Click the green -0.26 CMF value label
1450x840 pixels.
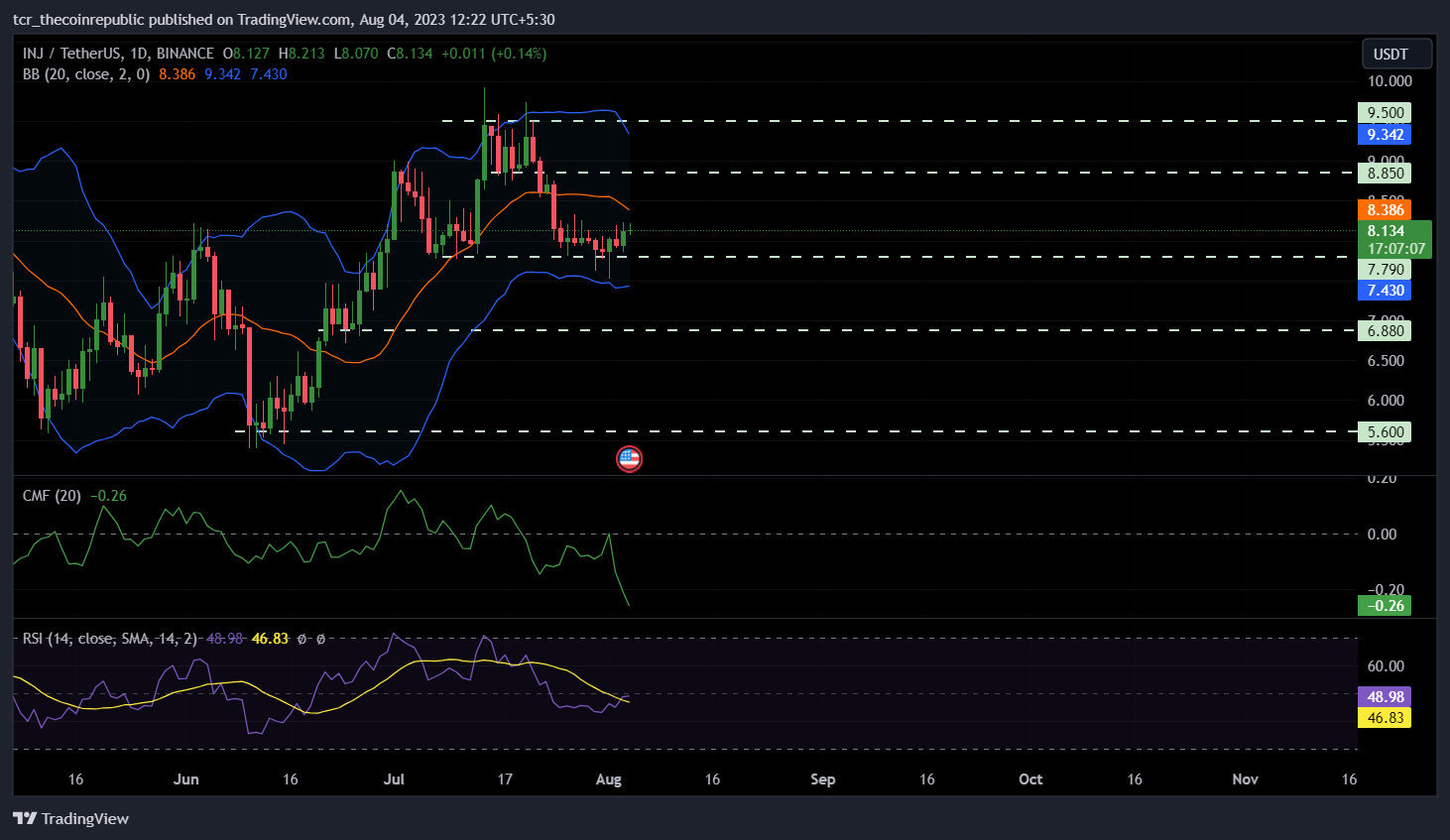(x=1385, y=606)
